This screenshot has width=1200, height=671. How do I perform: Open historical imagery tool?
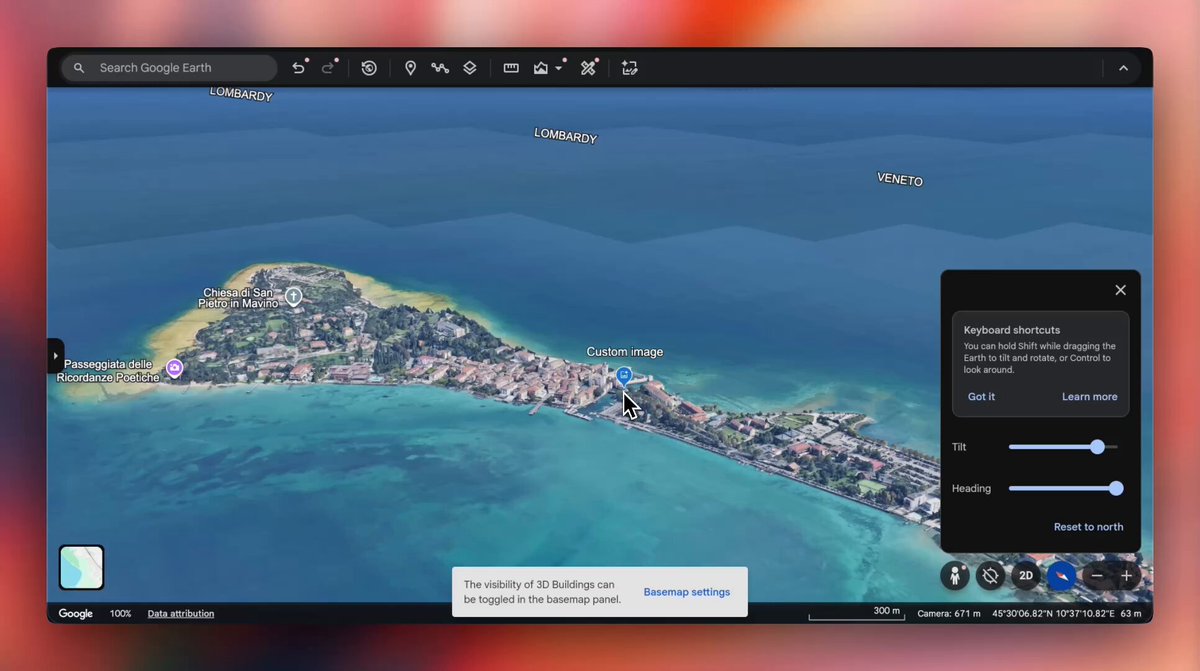point(369,68)
